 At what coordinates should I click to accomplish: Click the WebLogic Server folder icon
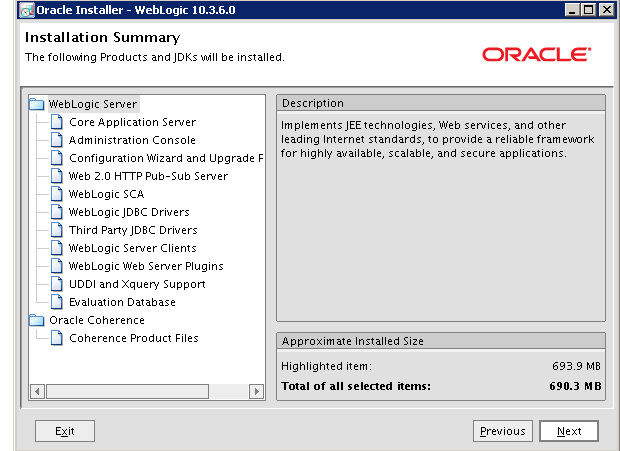pyautogui.click(x=37, y=104)
